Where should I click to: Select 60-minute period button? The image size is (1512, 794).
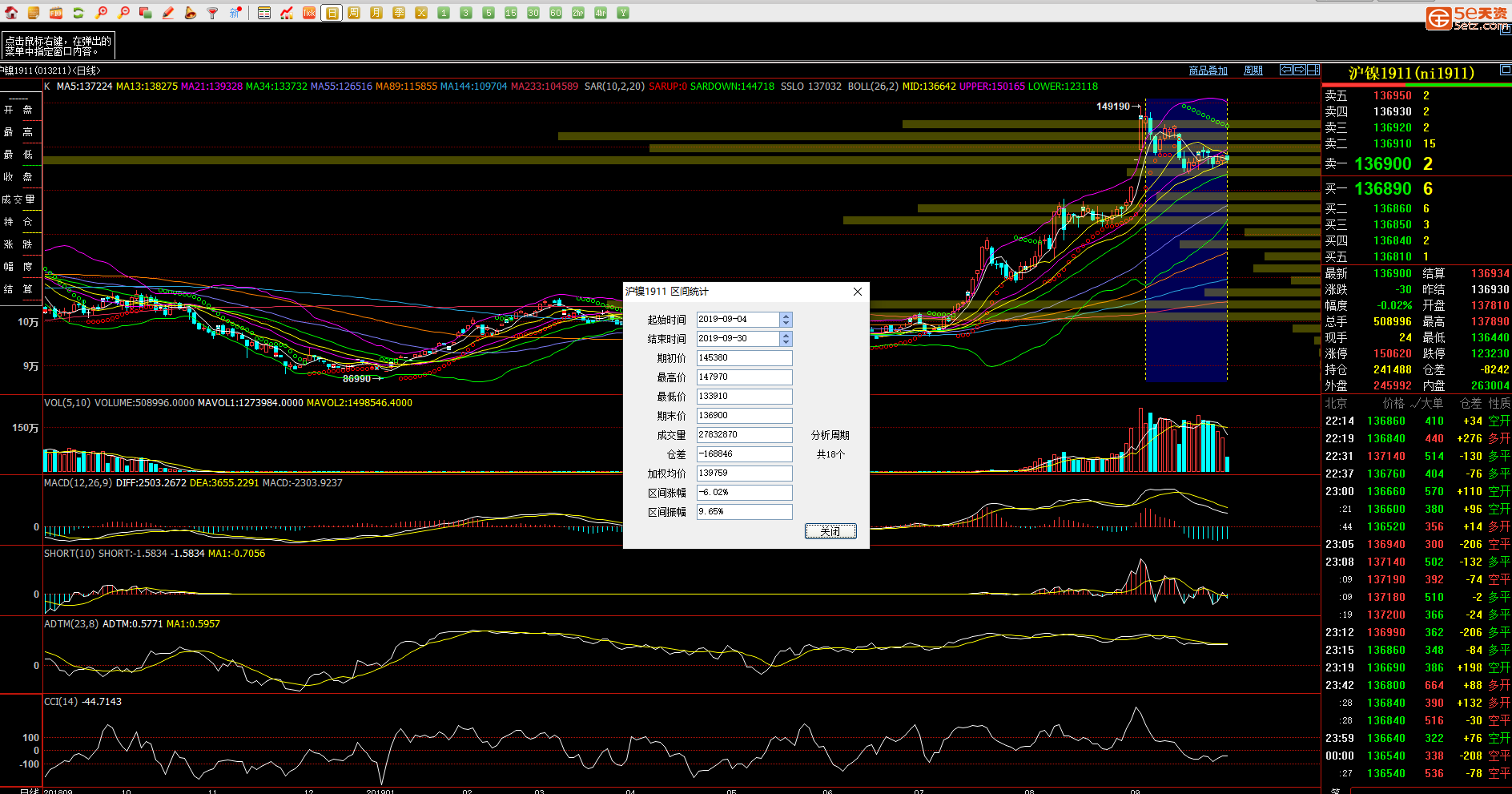[556, 13]
